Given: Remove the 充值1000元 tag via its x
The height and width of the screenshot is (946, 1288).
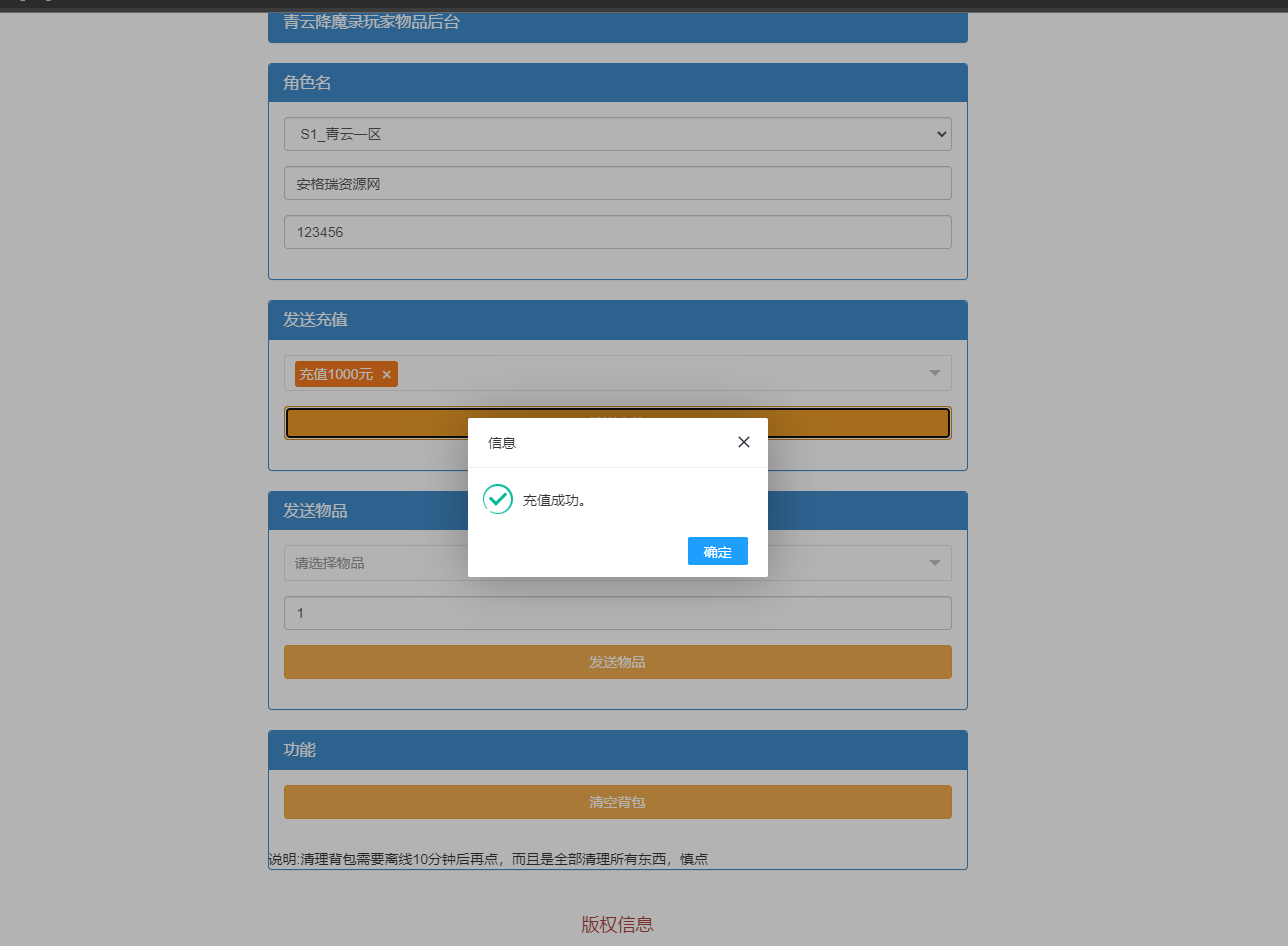Looking at the screenshot, I should click(x=386, y=375).
